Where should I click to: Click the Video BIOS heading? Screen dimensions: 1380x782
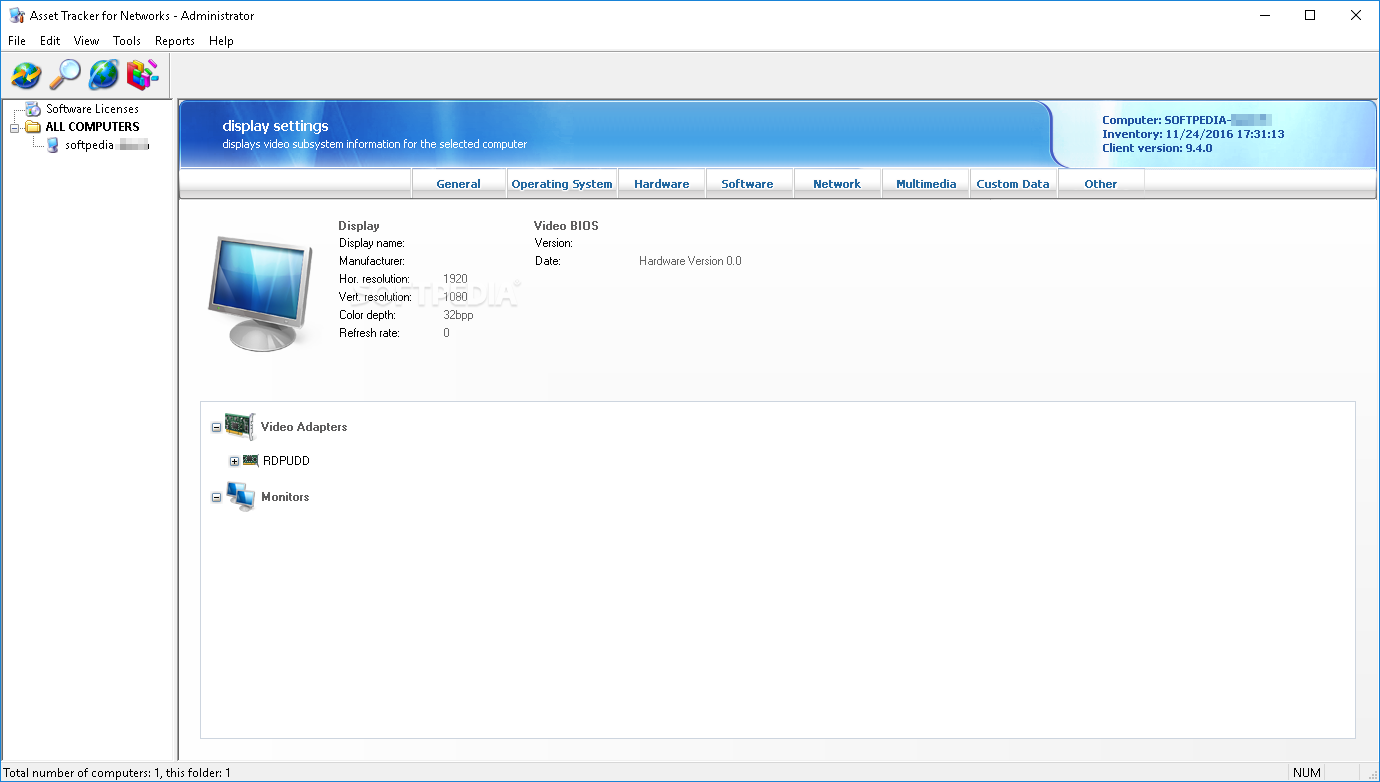[566, 226]
